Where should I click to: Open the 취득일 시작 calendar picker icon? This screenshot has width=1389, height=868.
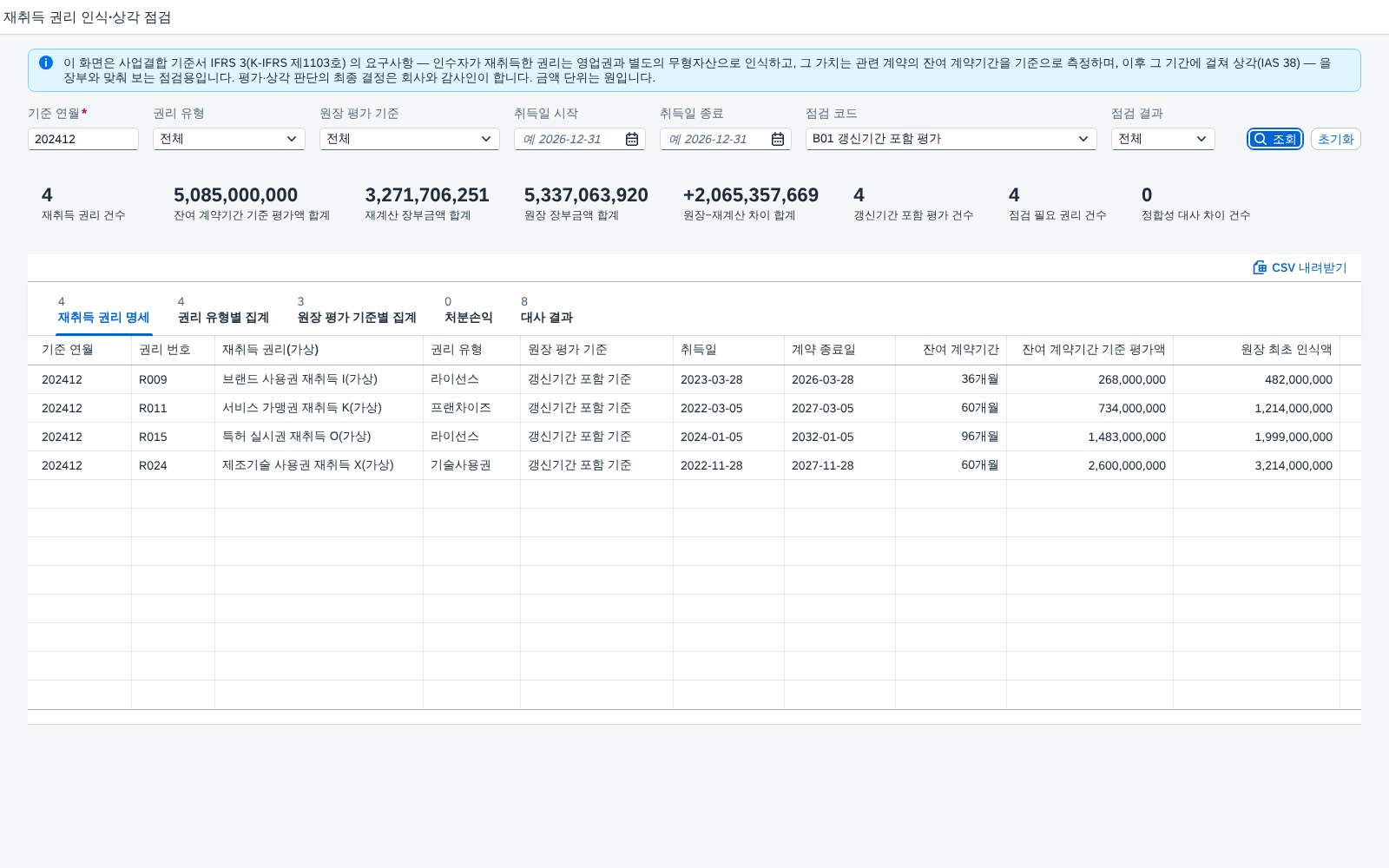coord(632,139)
